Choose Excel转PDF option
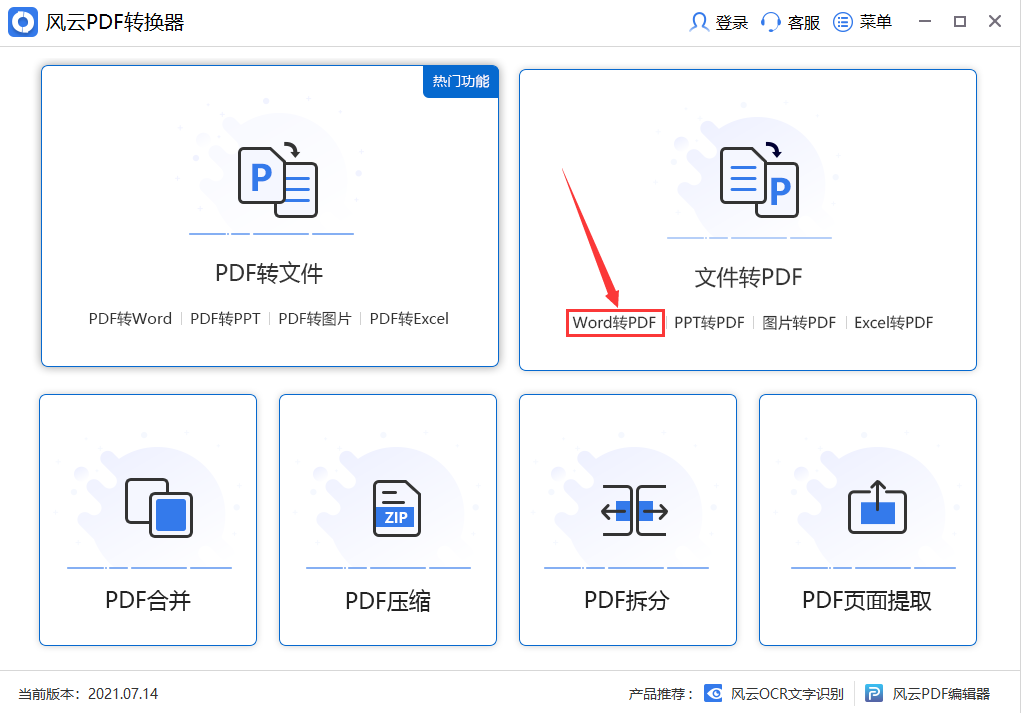 (893, 322)
